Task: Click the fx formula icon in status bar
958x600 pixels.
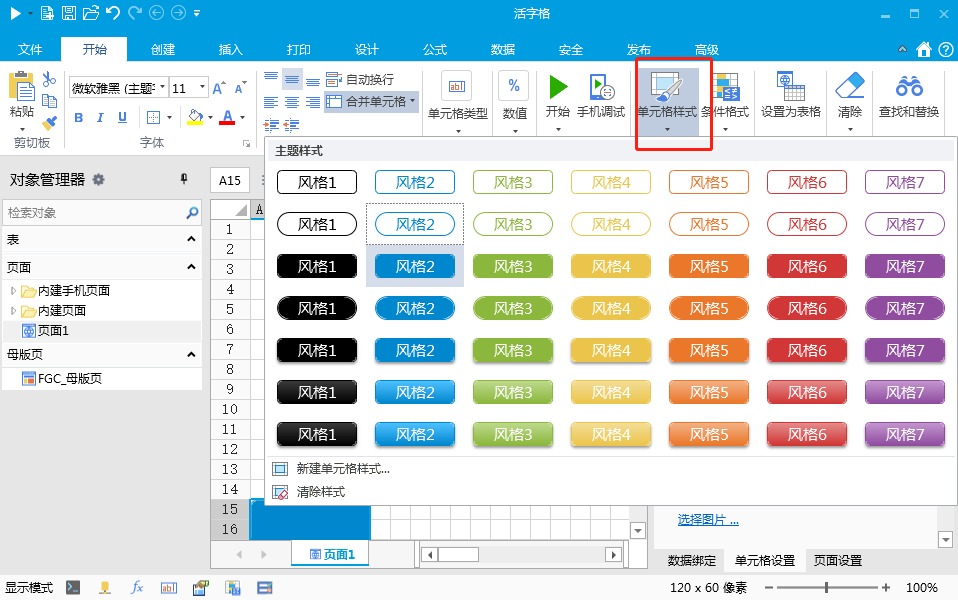Action: coord(137,588)
